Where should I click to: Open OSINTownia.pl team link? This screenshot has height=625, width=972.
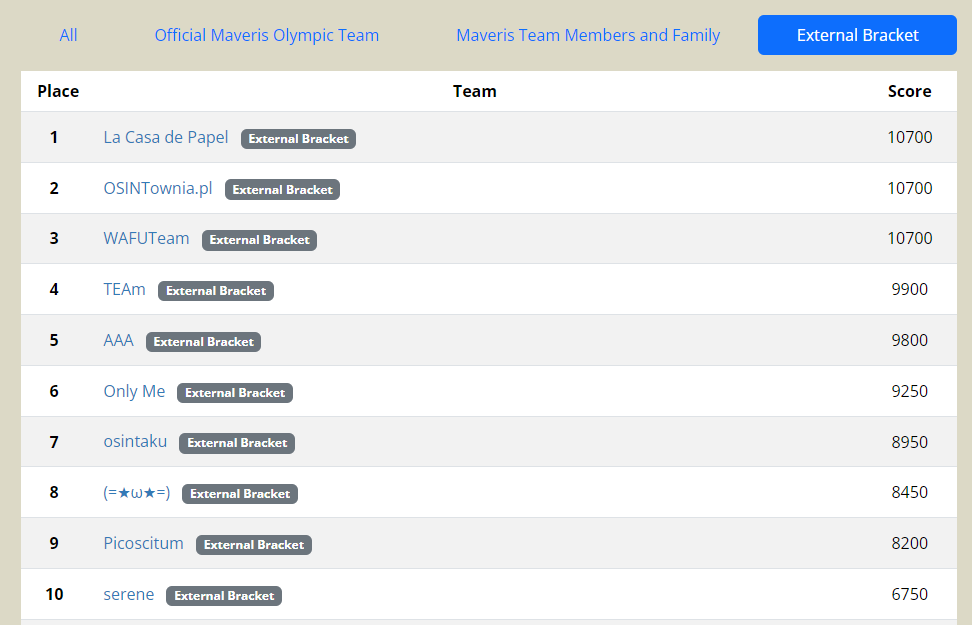click(157, 188)
